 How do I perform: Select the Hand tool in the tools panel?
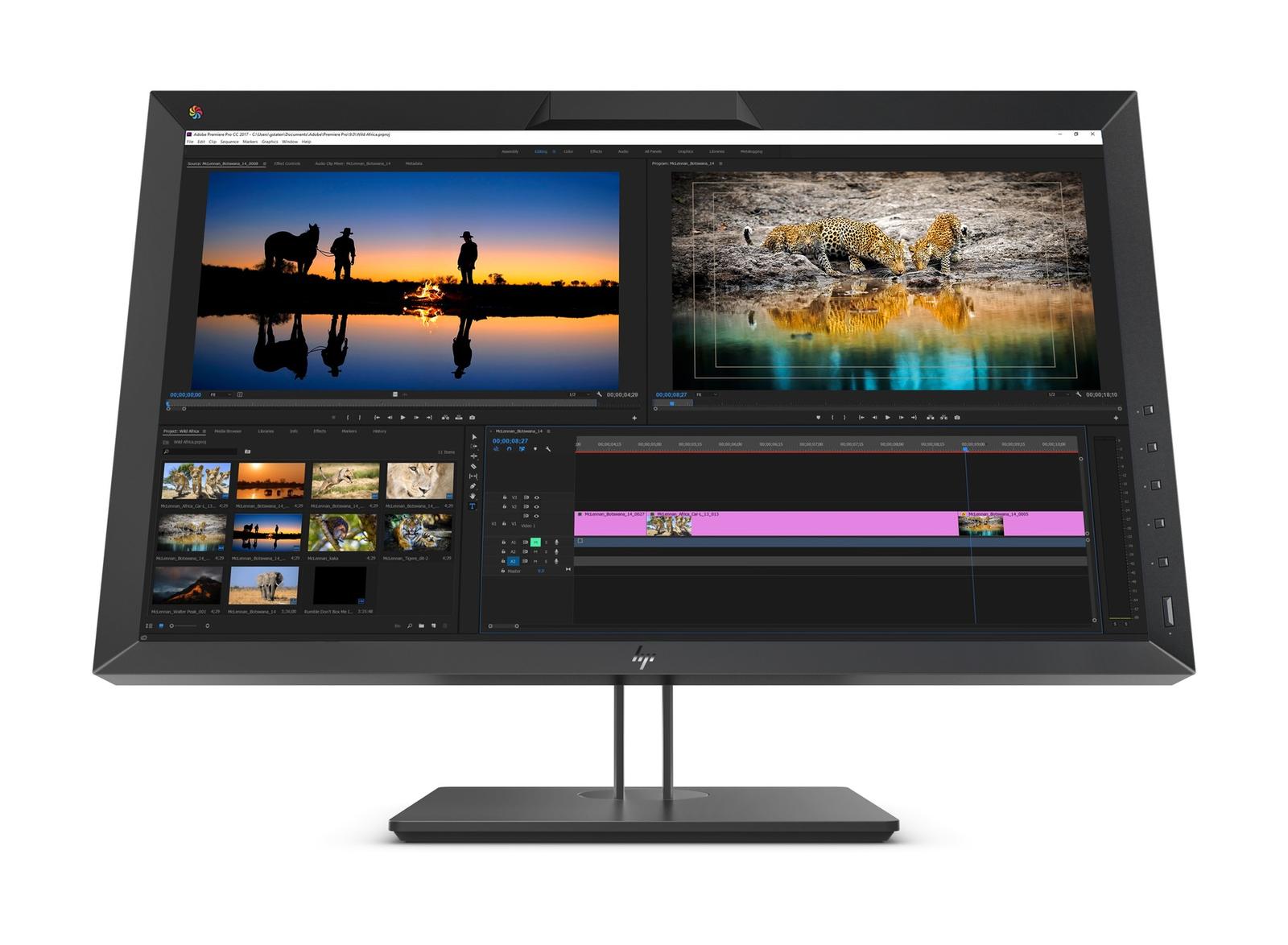(473, 497)
